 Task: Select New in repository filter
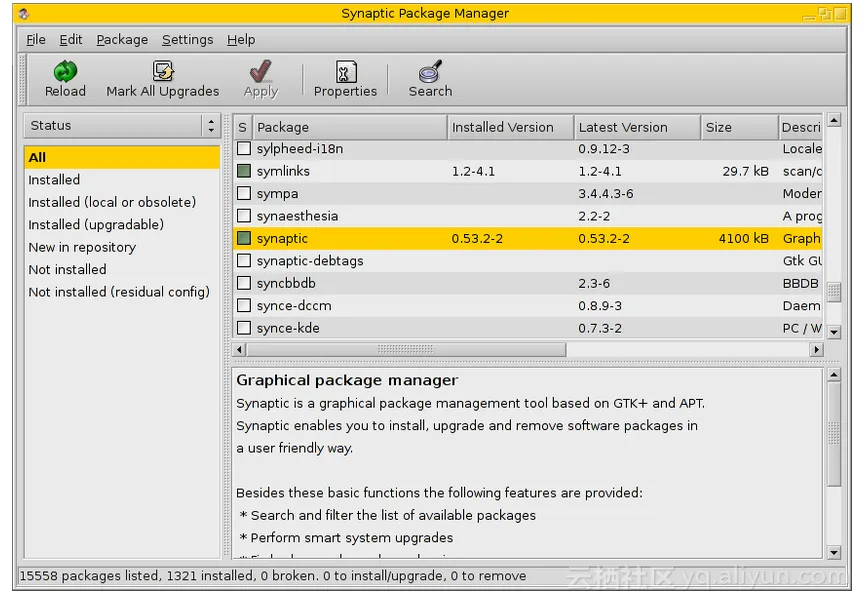point(122,247)
